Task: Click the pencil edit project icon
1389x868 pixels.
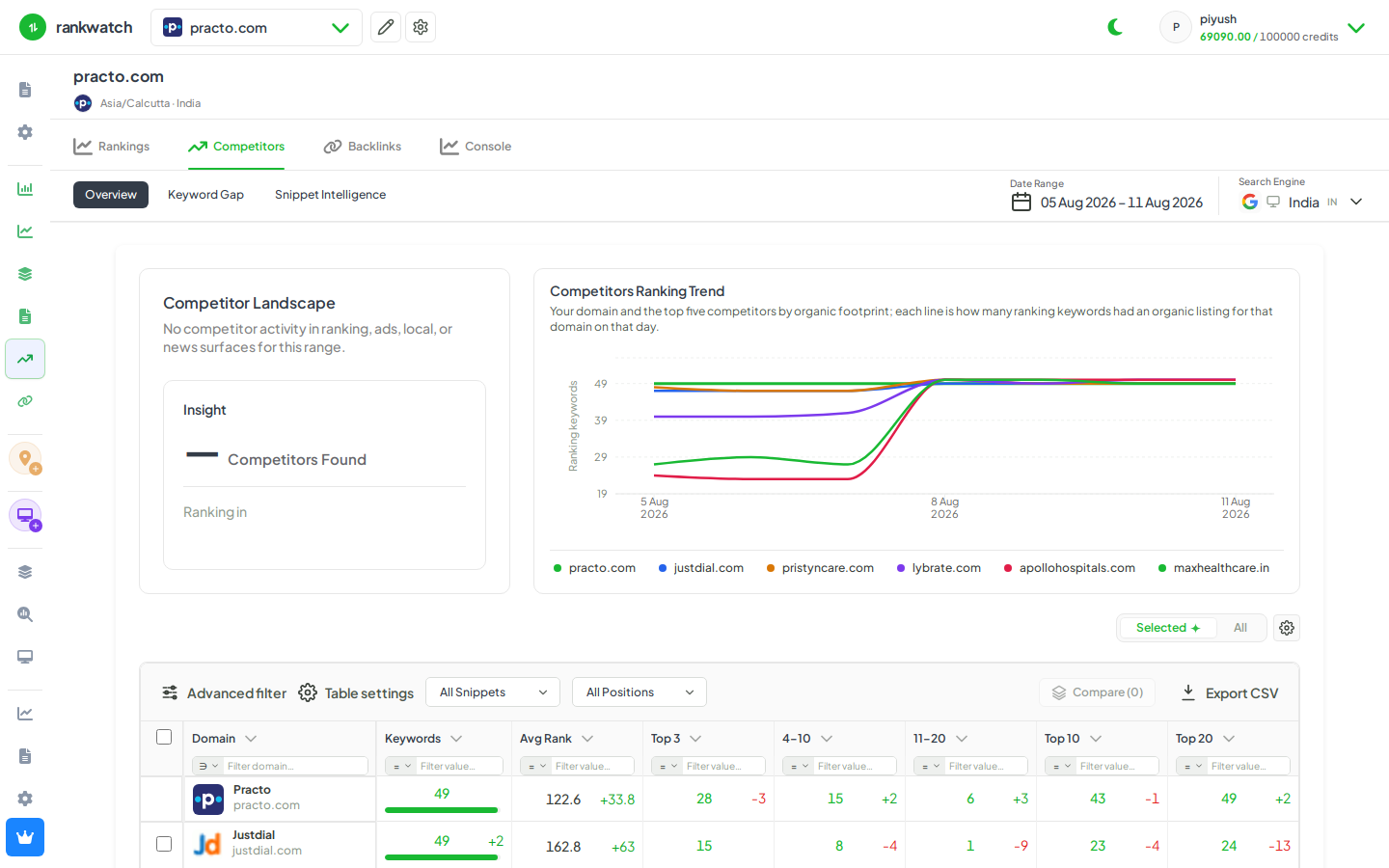Action: coord(386,27)
